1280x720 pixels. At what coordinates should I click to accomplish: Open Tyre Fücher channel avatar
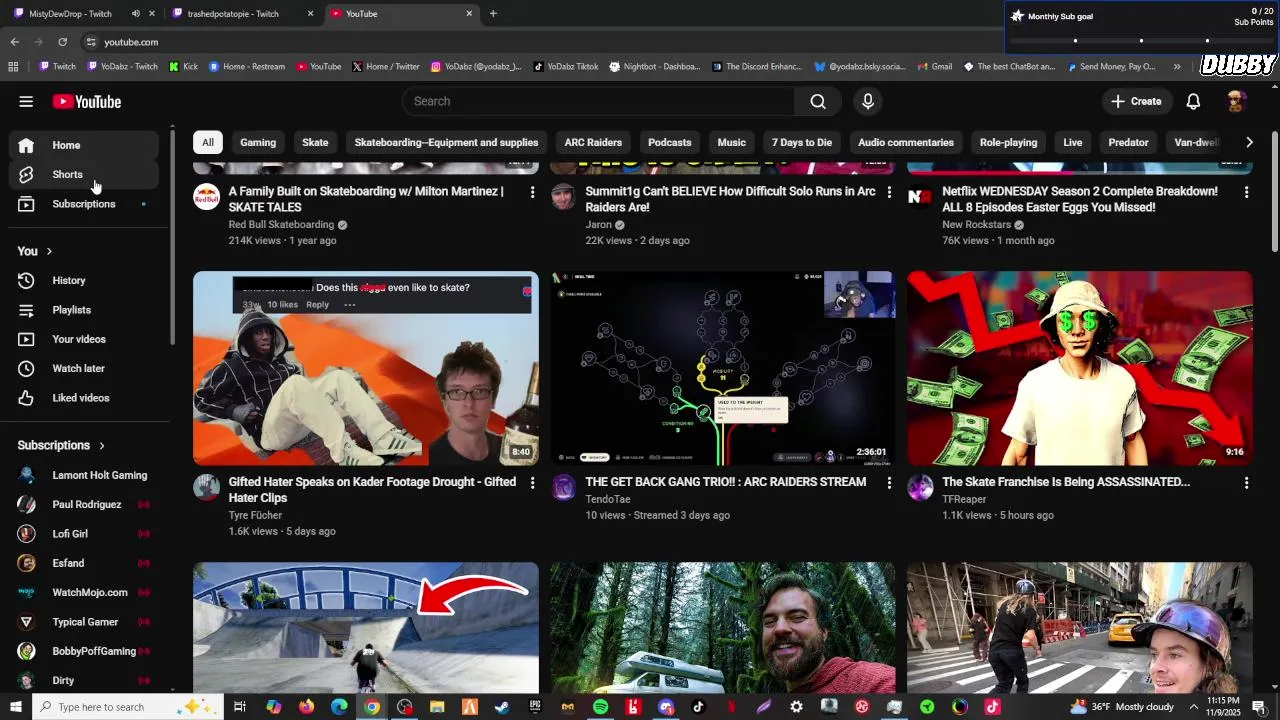[206, 487]
